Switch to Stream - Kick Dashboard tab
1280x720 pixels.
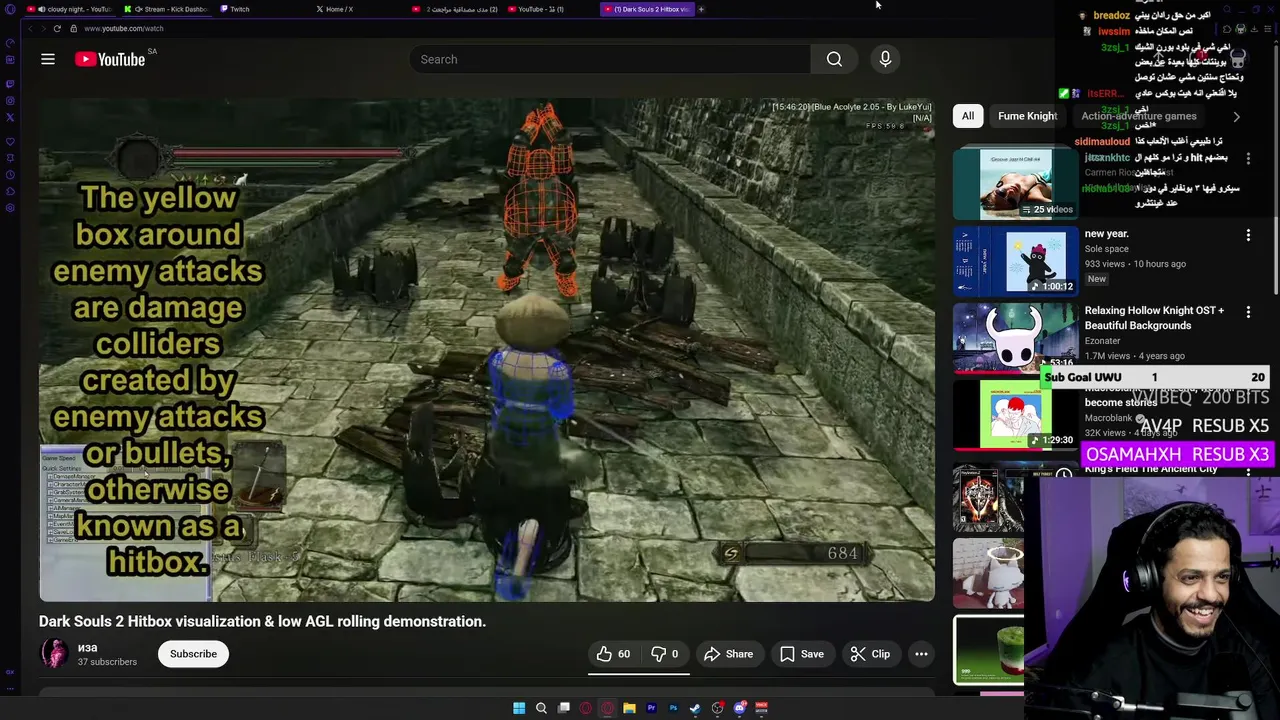click(x=165, y=9)
